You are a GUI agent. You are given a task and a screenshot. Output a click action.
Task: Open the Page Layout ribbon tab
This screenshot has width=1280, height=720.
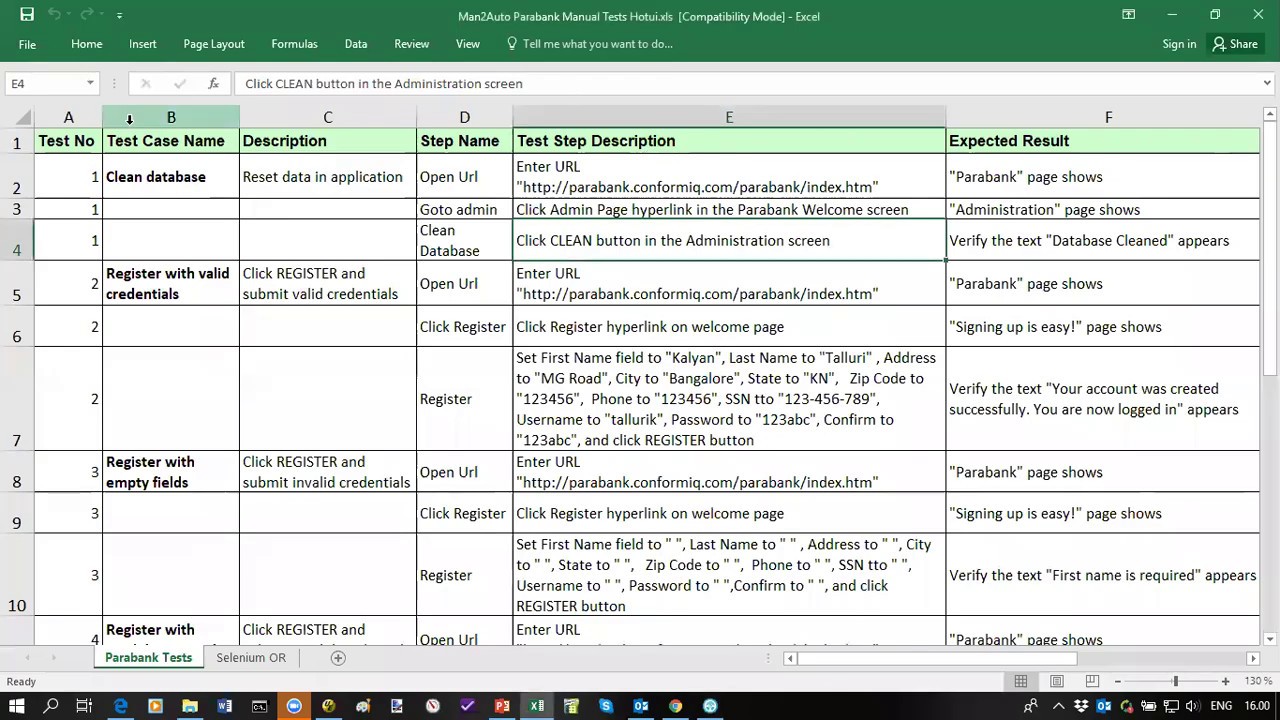coord(214,44)
